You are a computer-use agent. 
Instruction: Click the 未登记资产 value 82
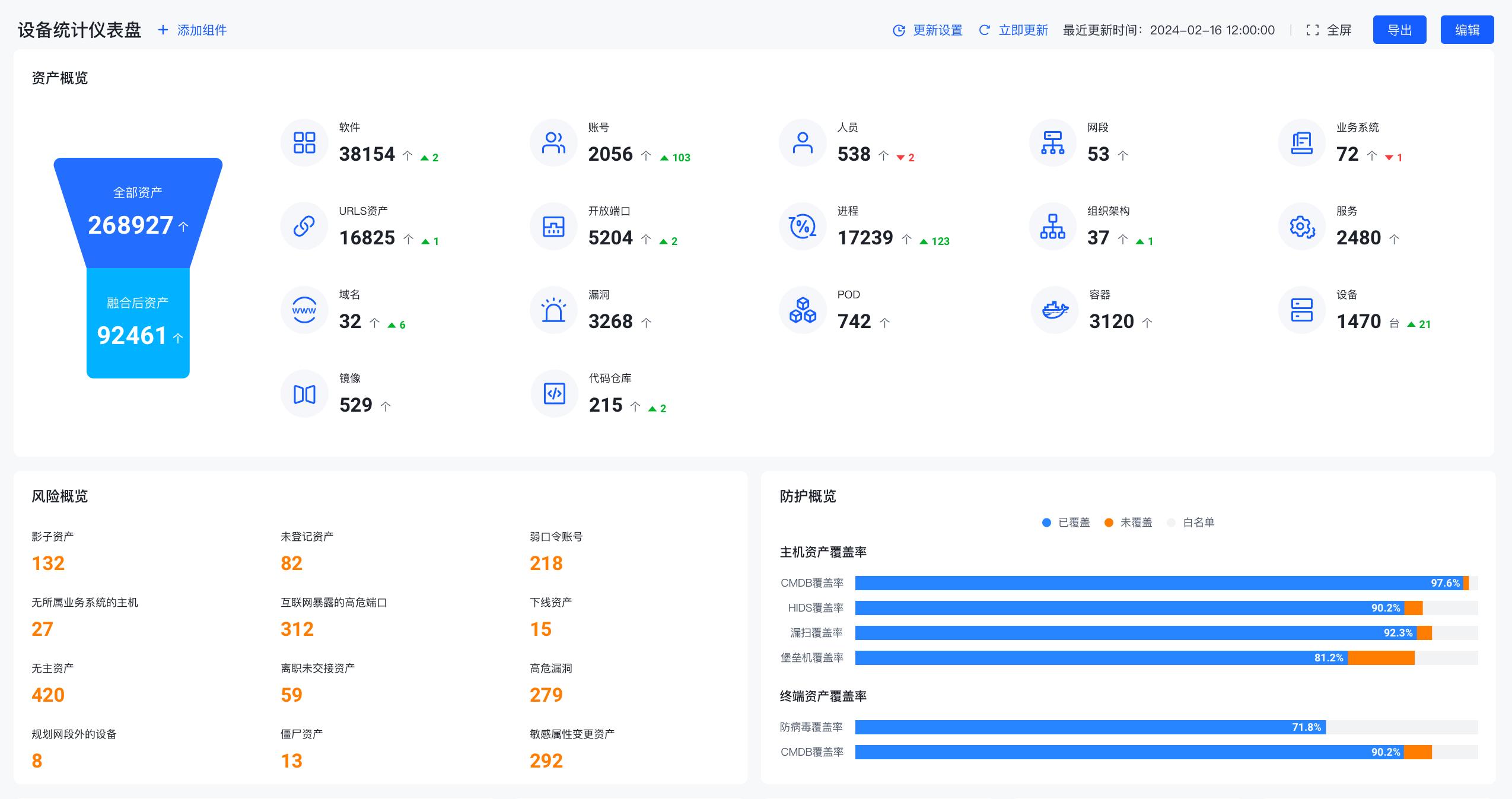point(291,564)
